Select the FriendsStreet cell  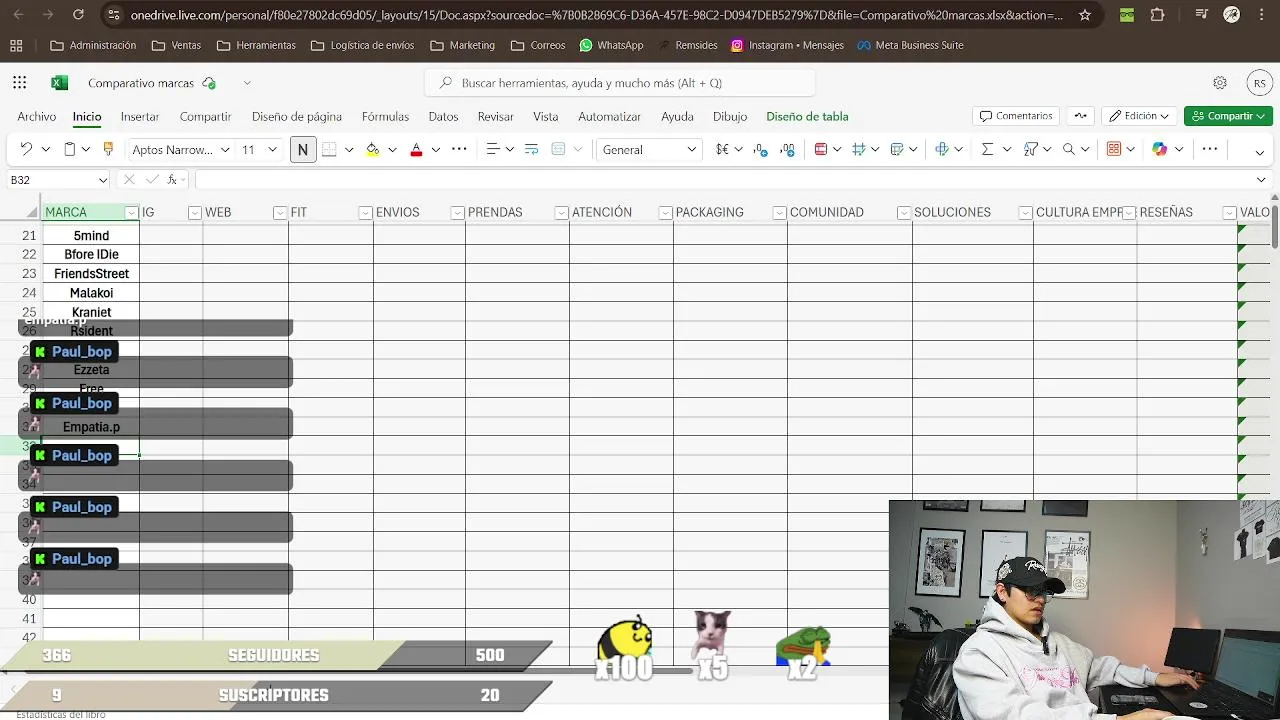point(91,274)
